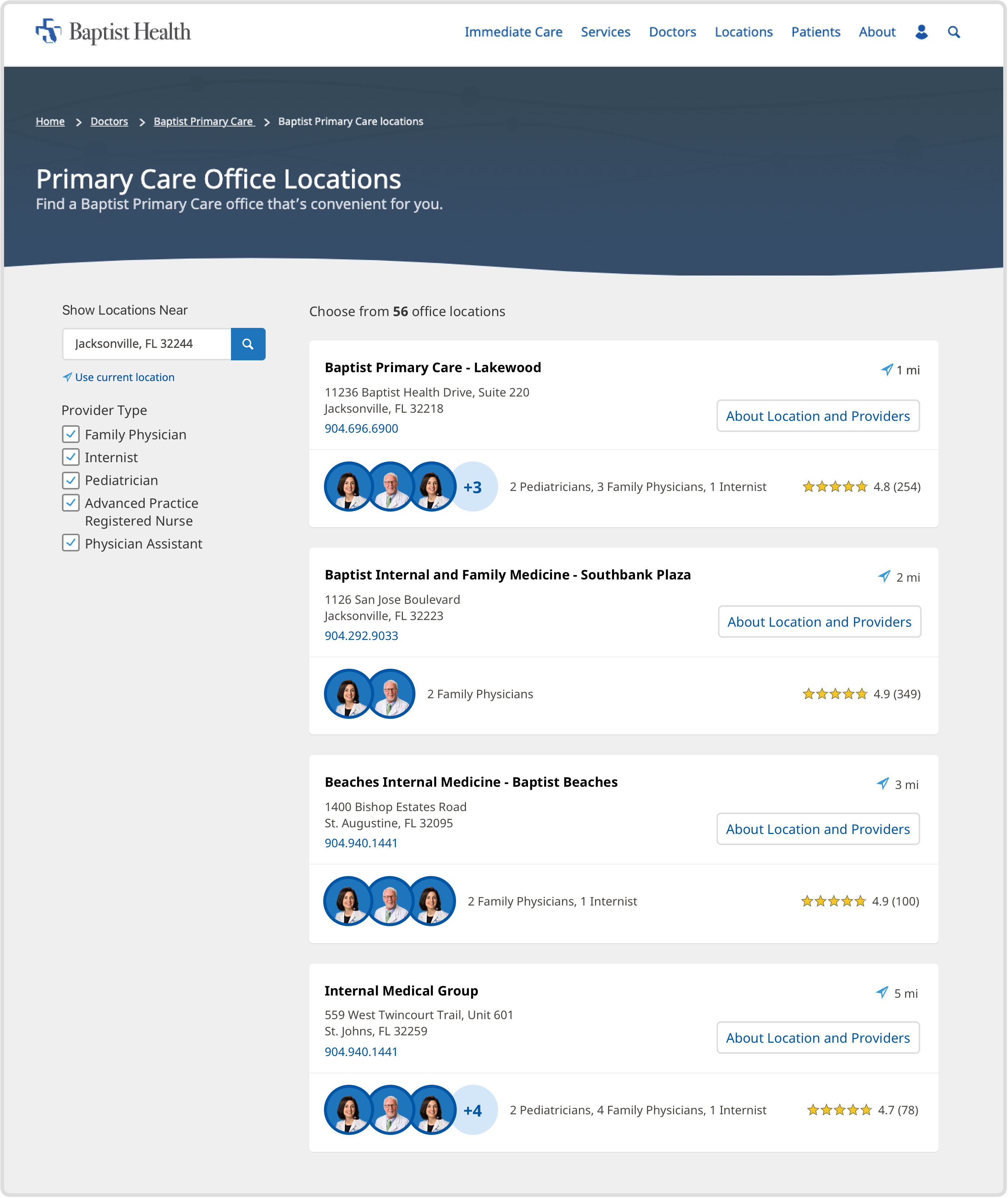Click the star rating 4.9 (100) for Baptist Beaches
The height and width of the screenshot is (1198, 1008).
click(x=860, y=901)
